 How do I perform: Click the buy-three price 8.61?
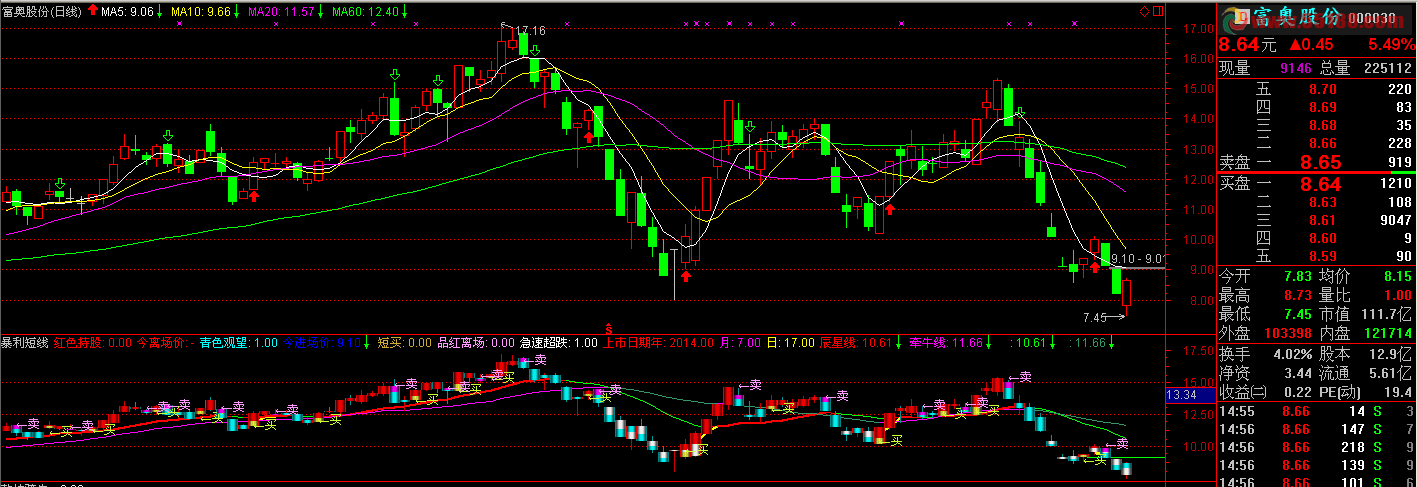[x=1322, y=221]
